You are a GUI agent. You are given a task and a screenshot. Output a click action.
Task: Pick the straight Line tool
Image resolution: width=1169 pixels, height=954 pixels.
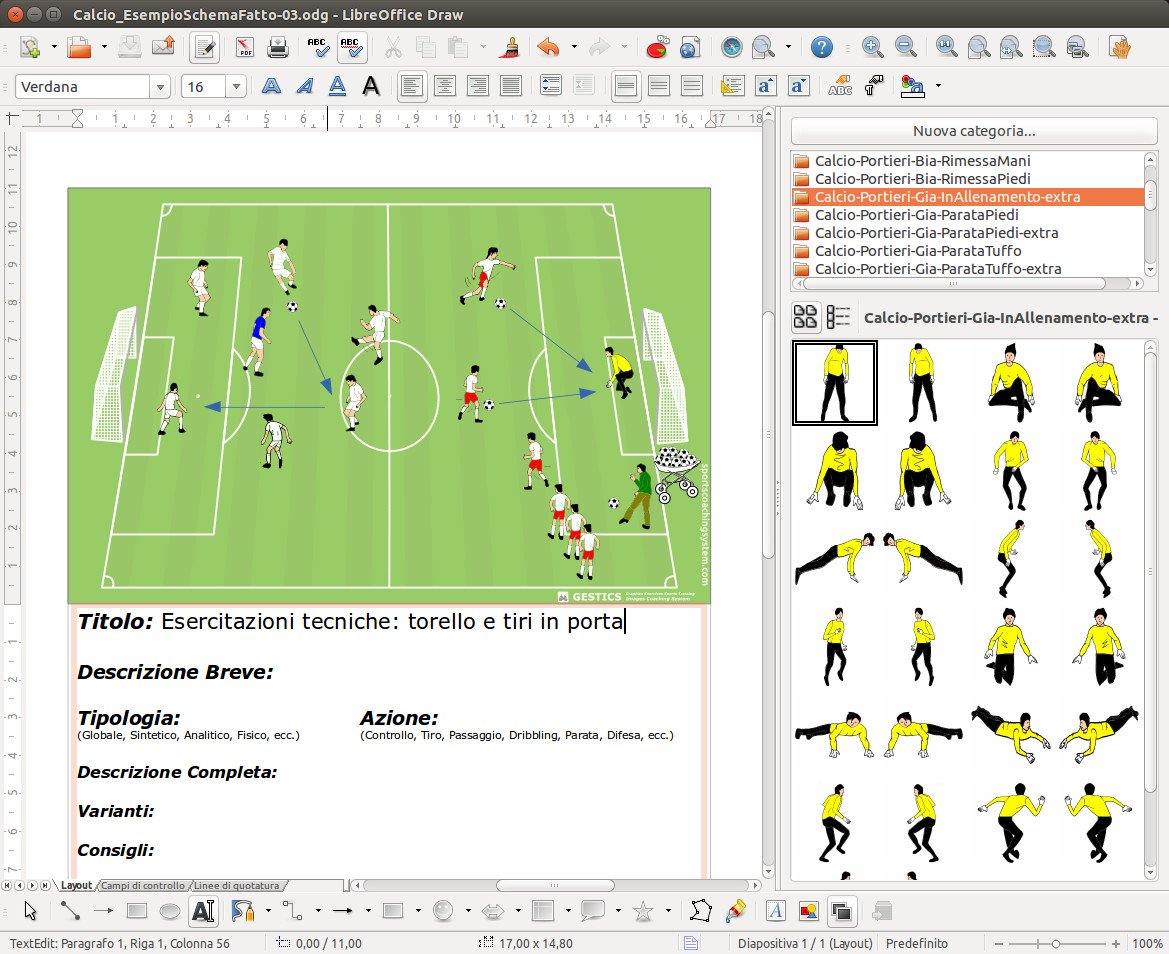coord(70,911)
